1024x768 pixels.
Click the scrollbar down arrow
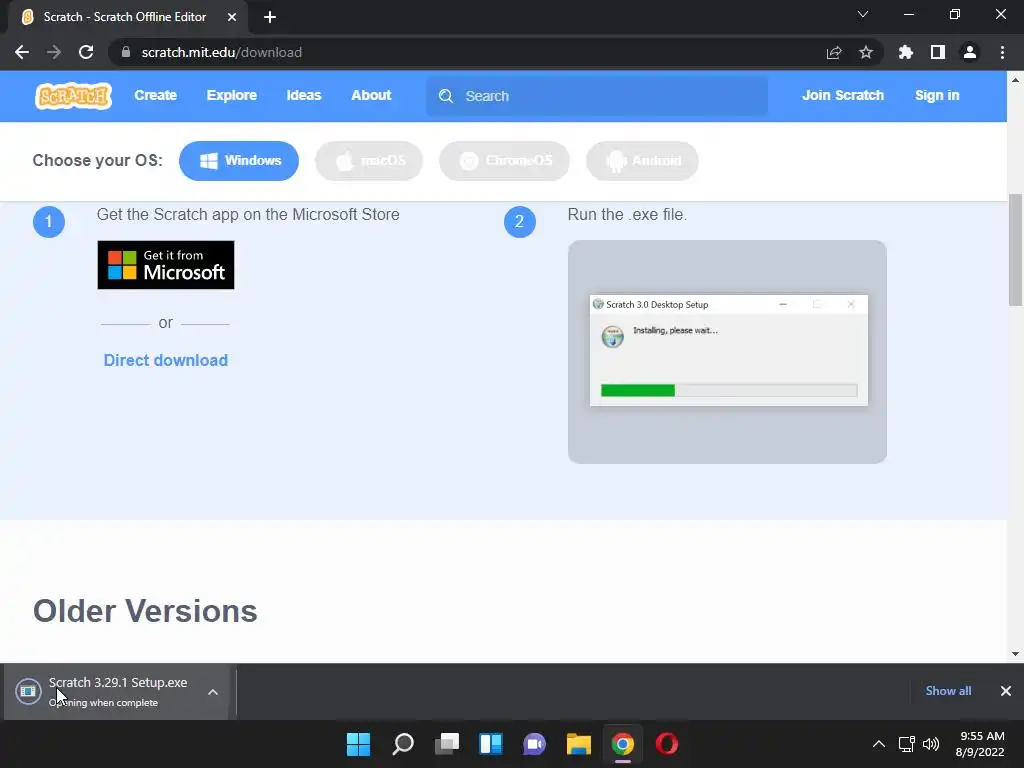click(1016, 654)
